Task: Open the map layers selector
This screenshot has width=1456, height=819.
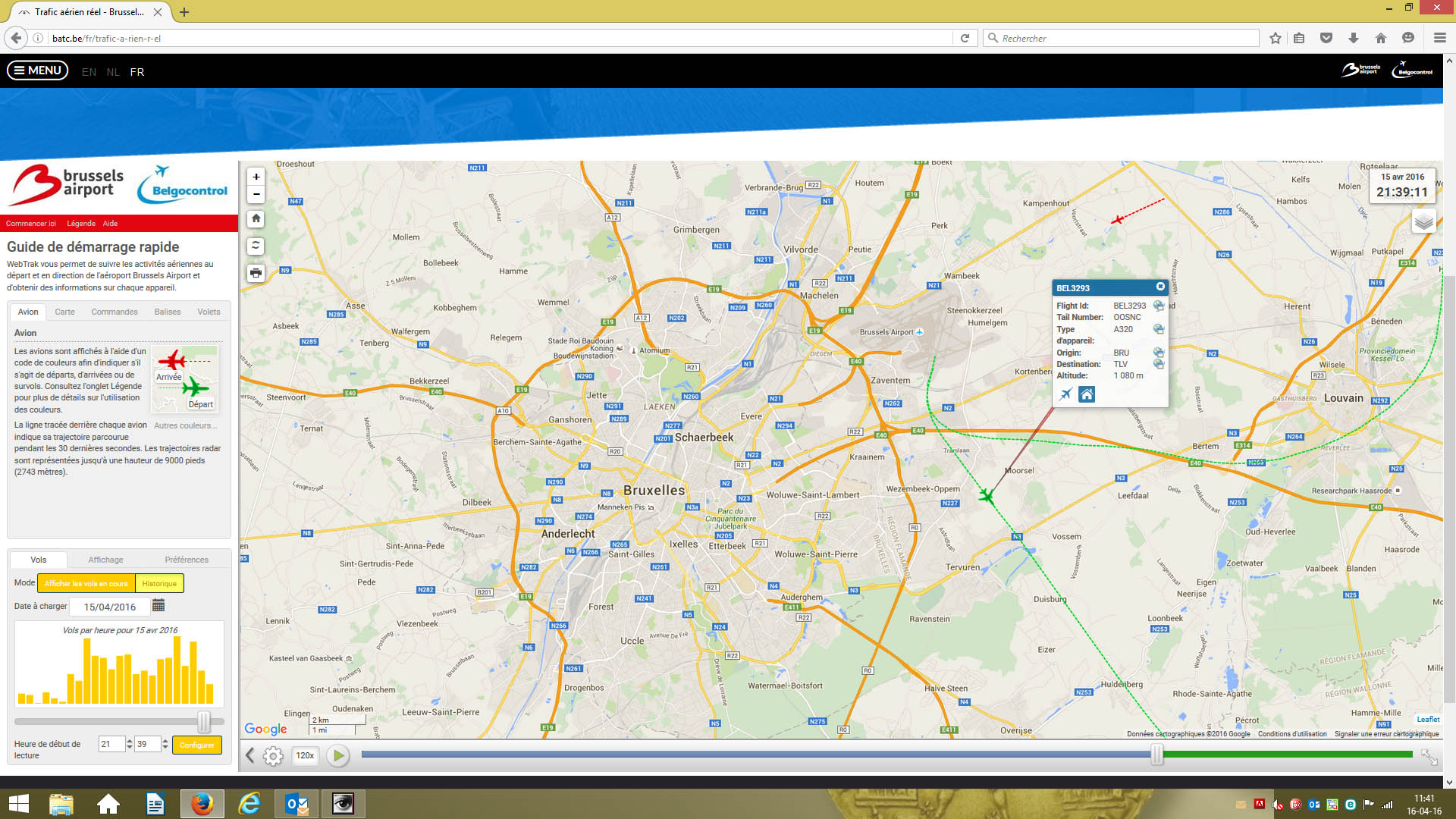Action: coord(1423,222)
